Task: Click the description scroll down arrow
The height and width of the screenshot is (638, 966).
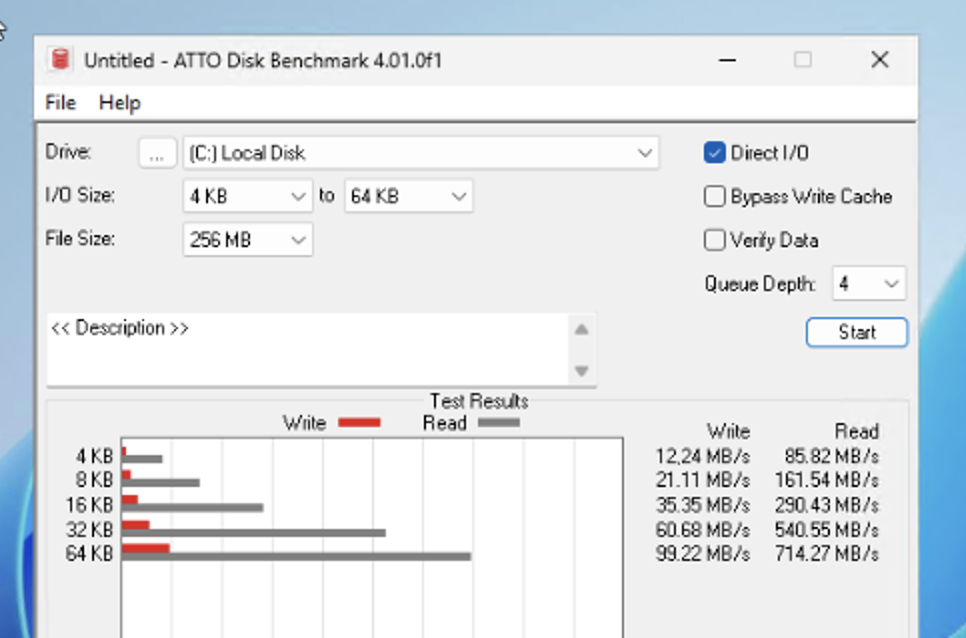Action: pos(581,371)
